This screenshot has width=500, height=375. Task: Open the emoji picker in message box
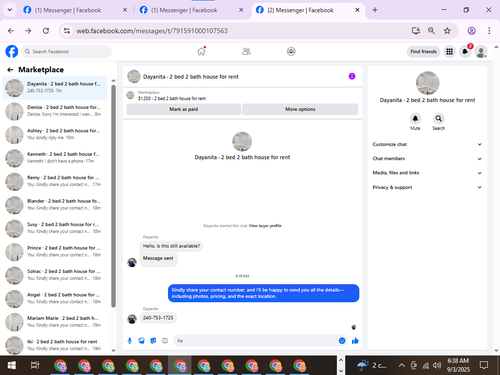click(342, 341)
